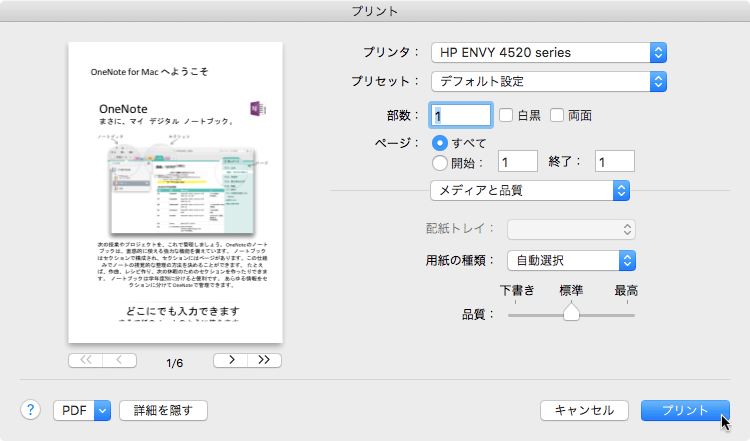The image size is (750, 441).
Task: Click the 開始 page number field
Action: coord(518,161)
